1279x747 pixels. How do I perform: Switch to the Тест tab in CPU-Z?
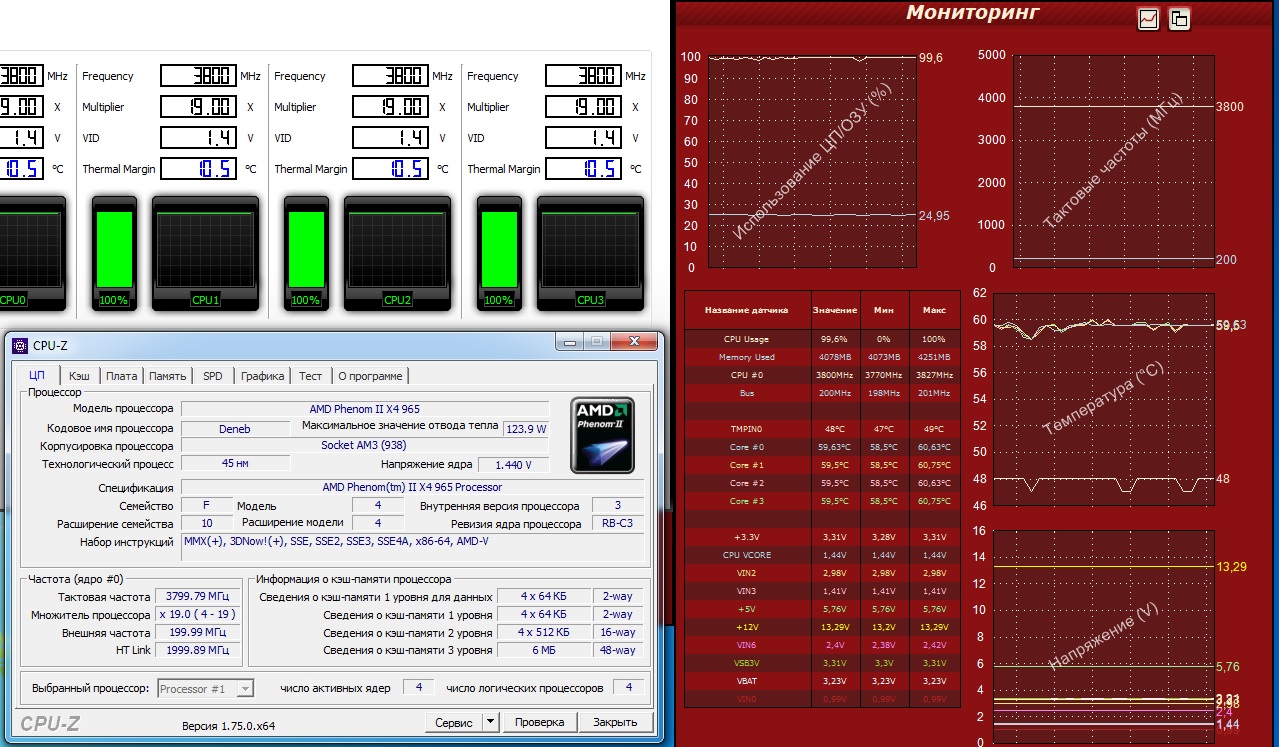(x=311, y=376)
